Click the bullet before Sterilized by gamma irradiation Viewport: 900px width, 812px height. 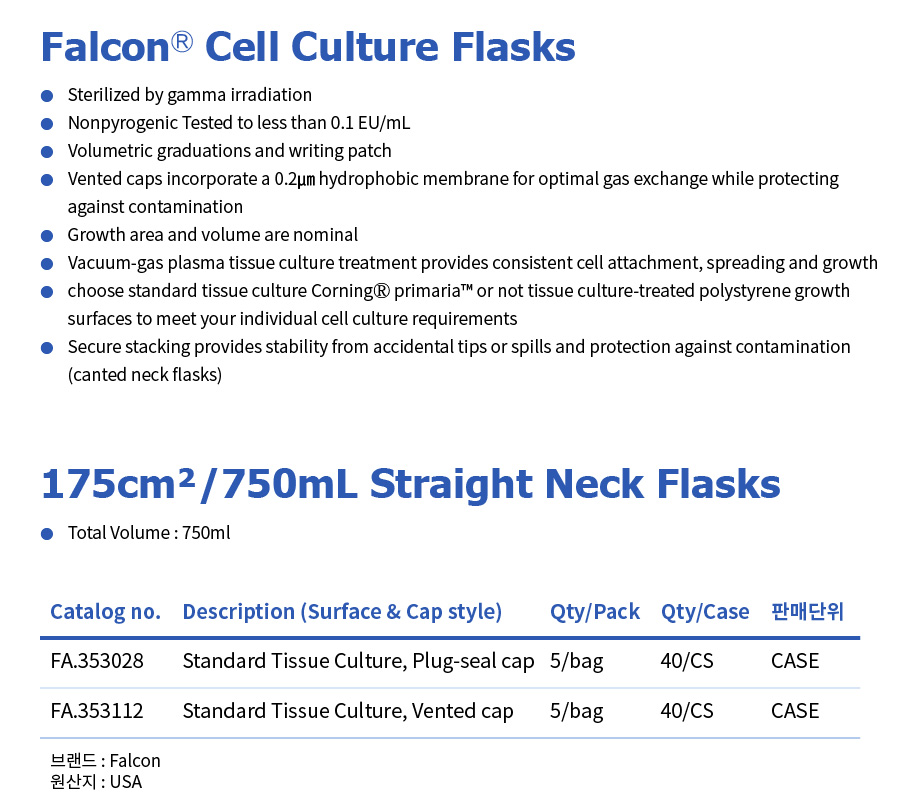click(47, 96)
